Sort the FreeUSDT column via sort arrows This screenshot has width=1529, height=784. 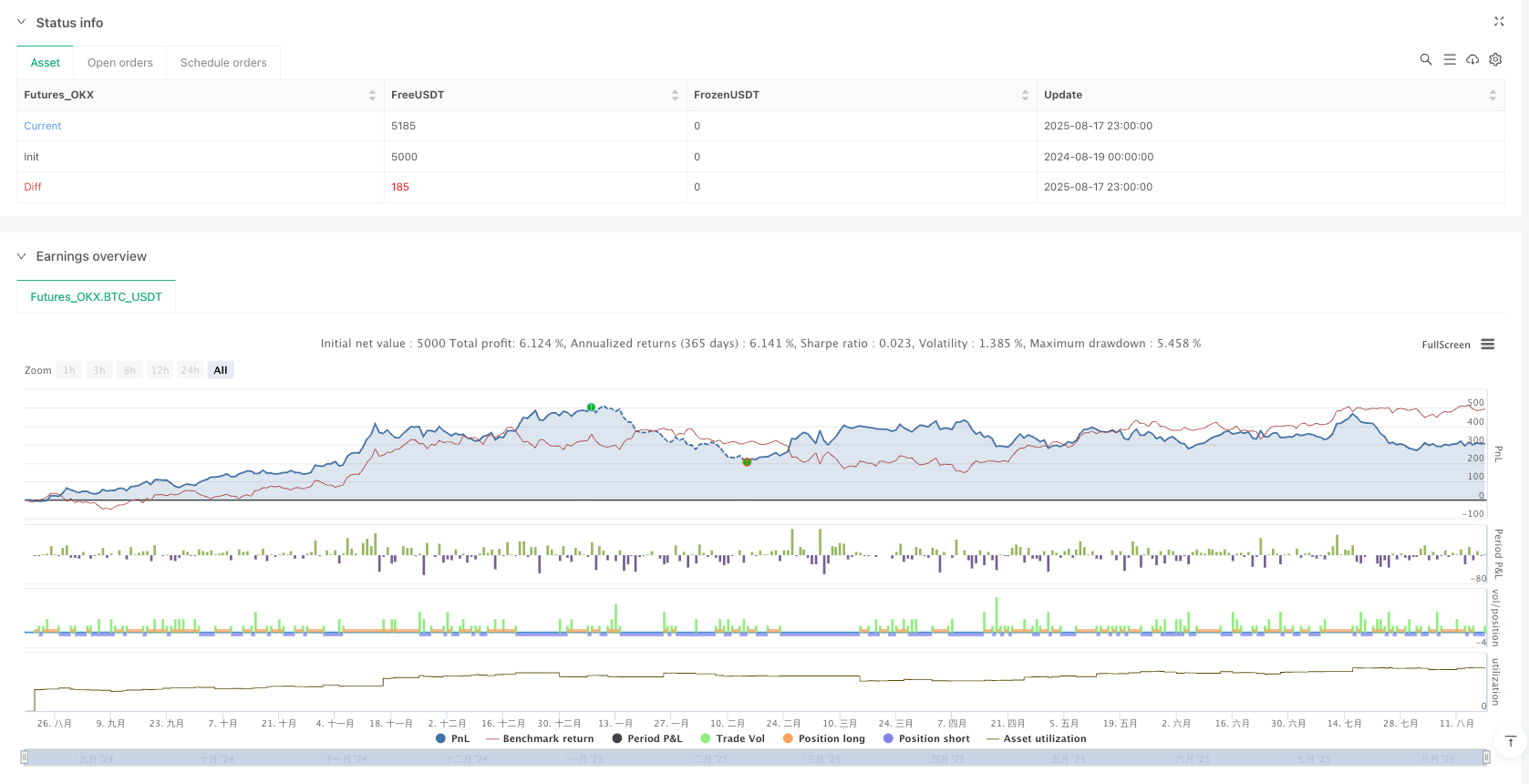pyautogui.click(x=675, y=95)
